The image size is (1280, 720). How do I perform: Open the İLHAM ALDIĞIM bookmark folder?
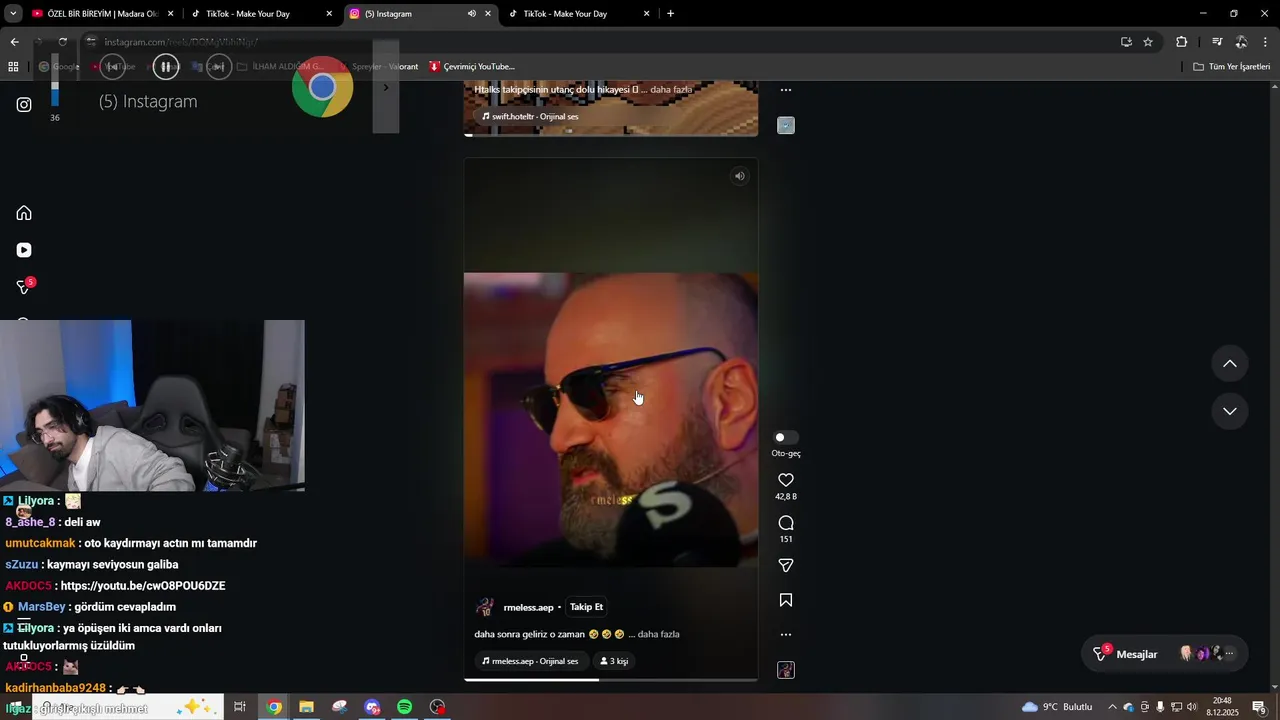pyautogui.click(x=280, y=67)
